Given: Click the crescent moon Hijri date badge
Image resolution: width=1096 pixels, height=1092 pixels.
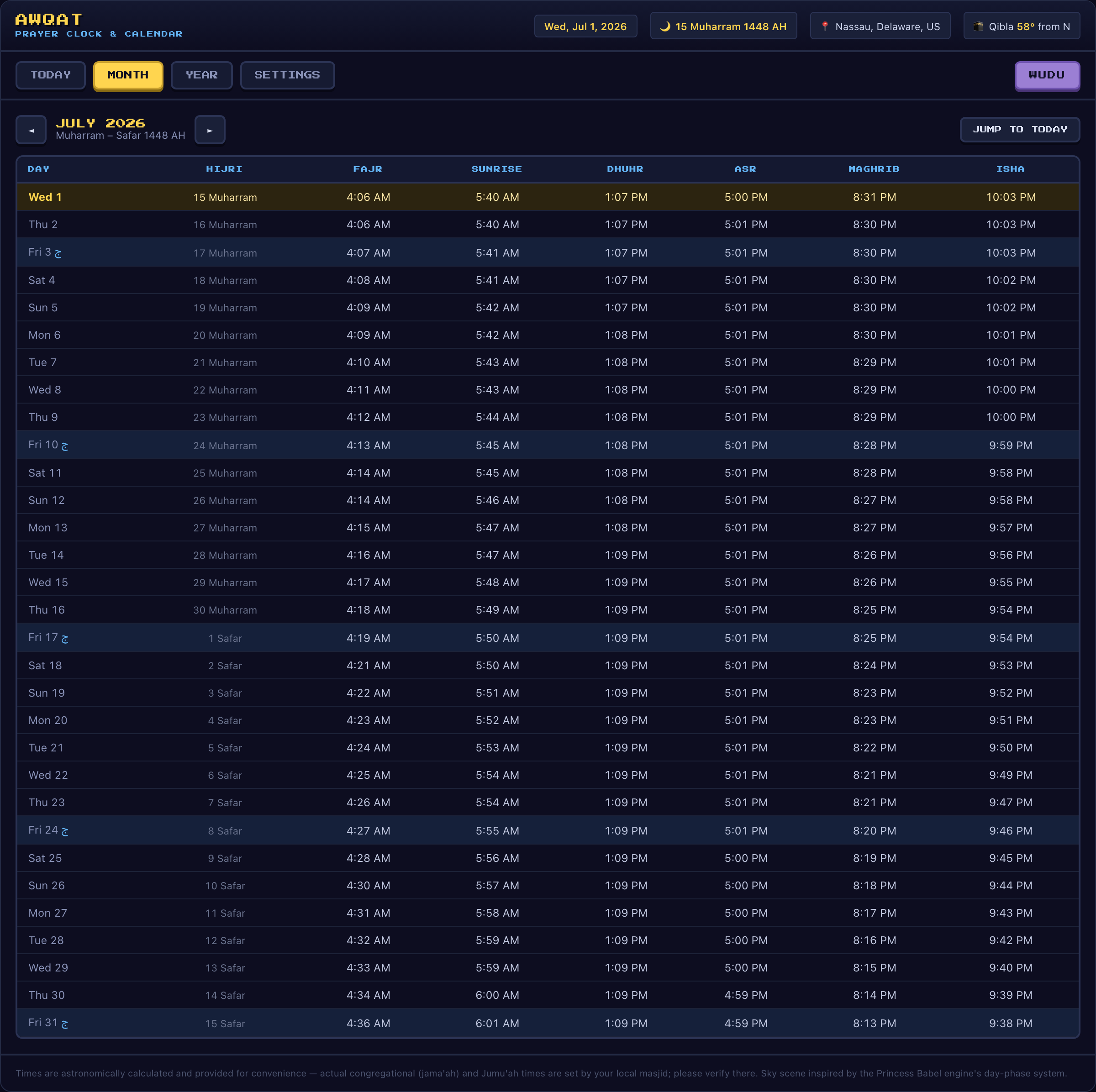Looking at the screenshot, I should (x=723, y=26).
